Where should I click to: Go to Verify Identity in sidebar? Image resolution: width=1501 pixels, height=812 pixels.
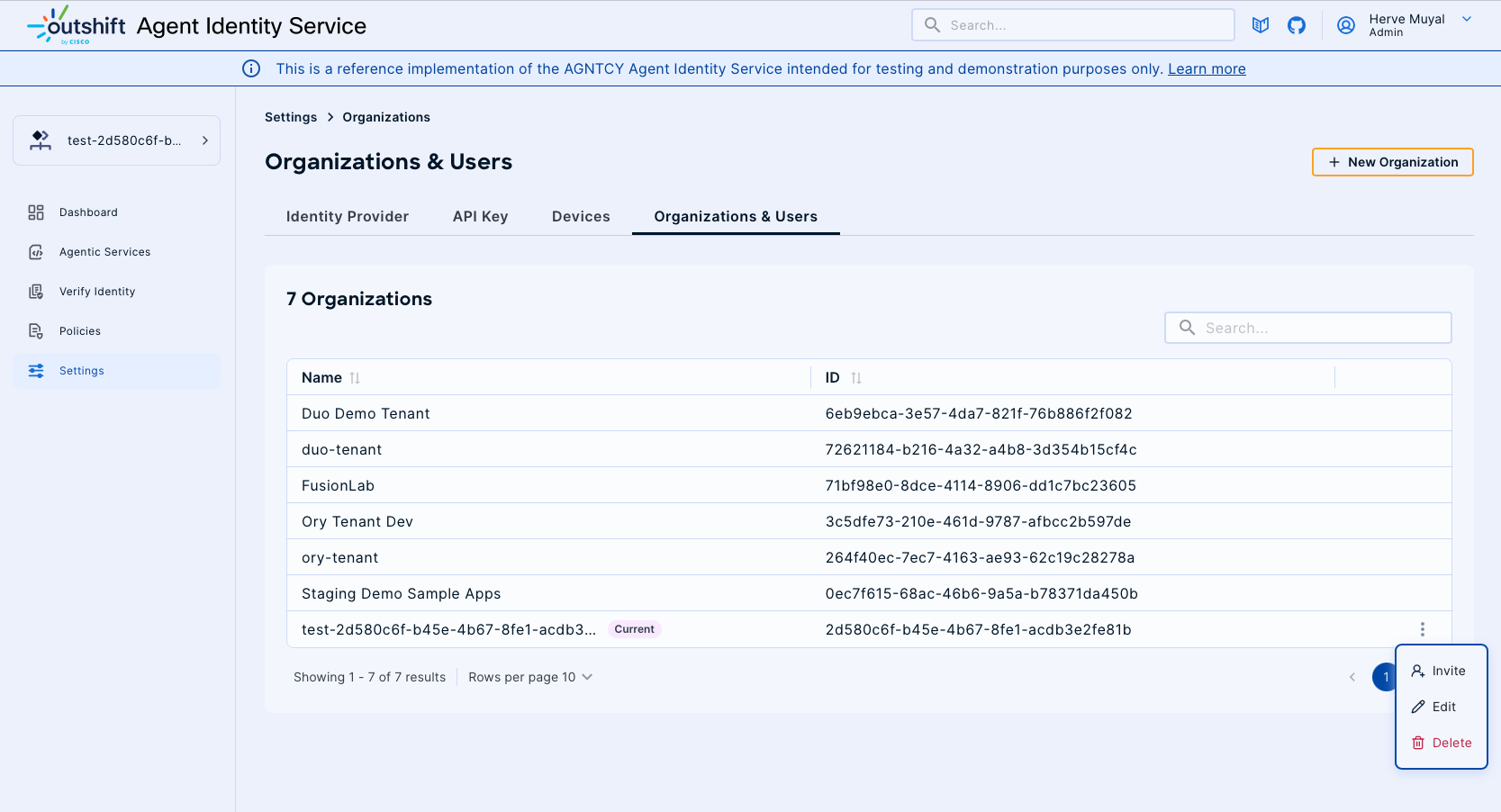coord(96,292)
